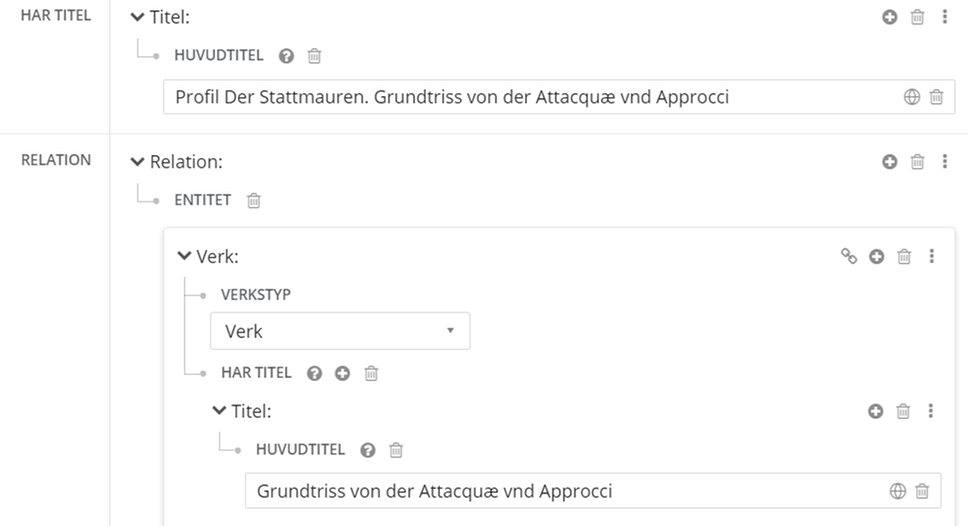Viewport: 968px width, 526px height.
Task: Collapse the Verk section
Action: (x=184, y=257)
